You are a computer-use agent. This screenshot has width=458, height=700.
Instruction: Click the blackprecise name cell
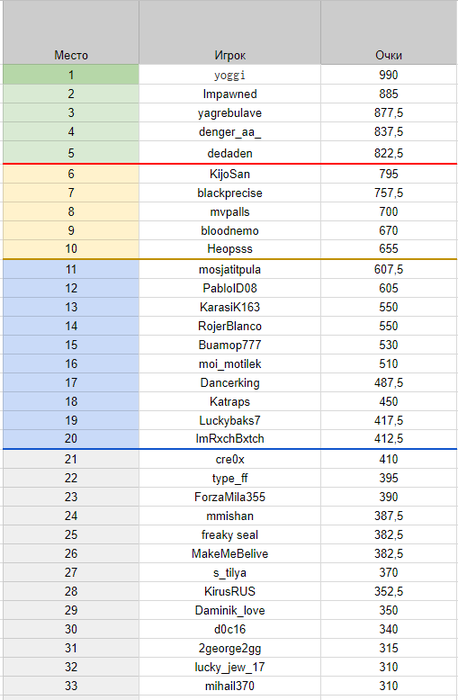click(x=229, y=192)
